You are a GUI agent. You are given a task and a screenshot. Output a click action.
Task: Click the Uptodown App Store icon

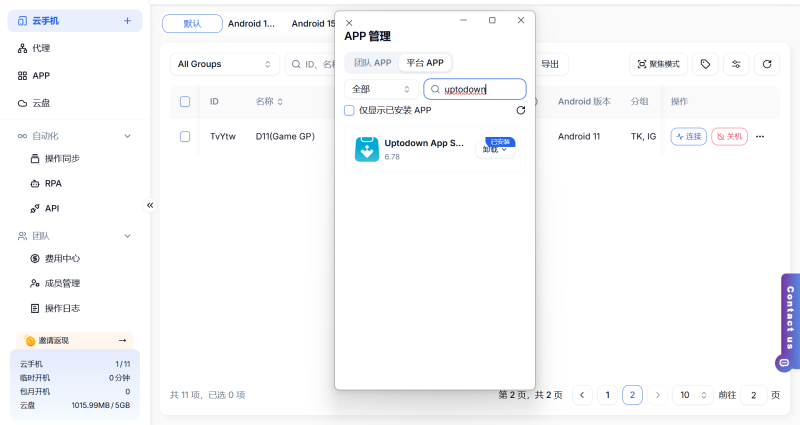tap(367, 149)
